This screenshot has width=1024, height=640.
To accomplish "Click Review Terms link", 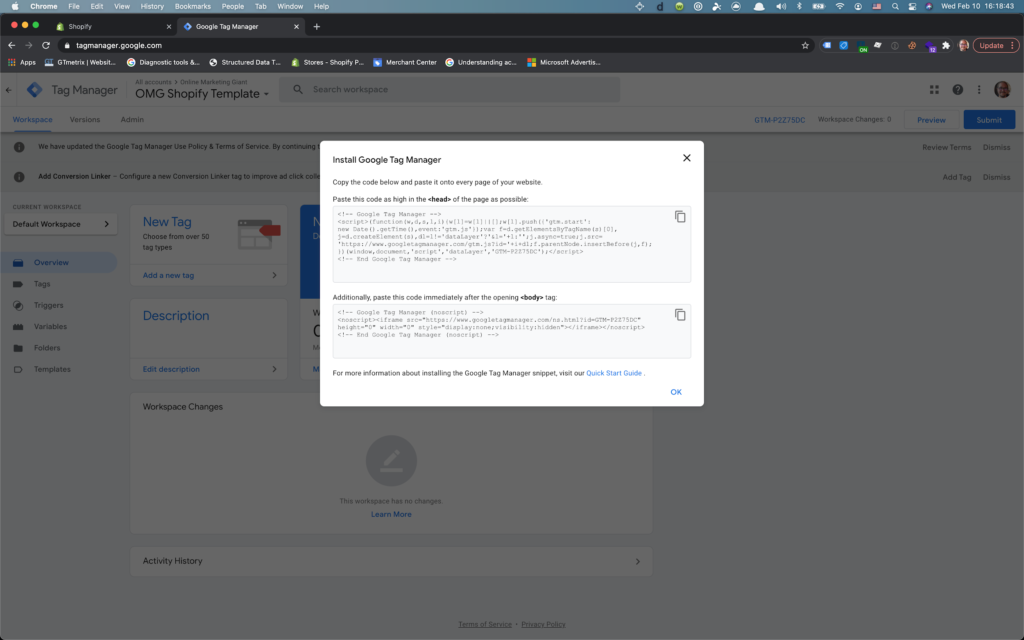I will point(946,147).
